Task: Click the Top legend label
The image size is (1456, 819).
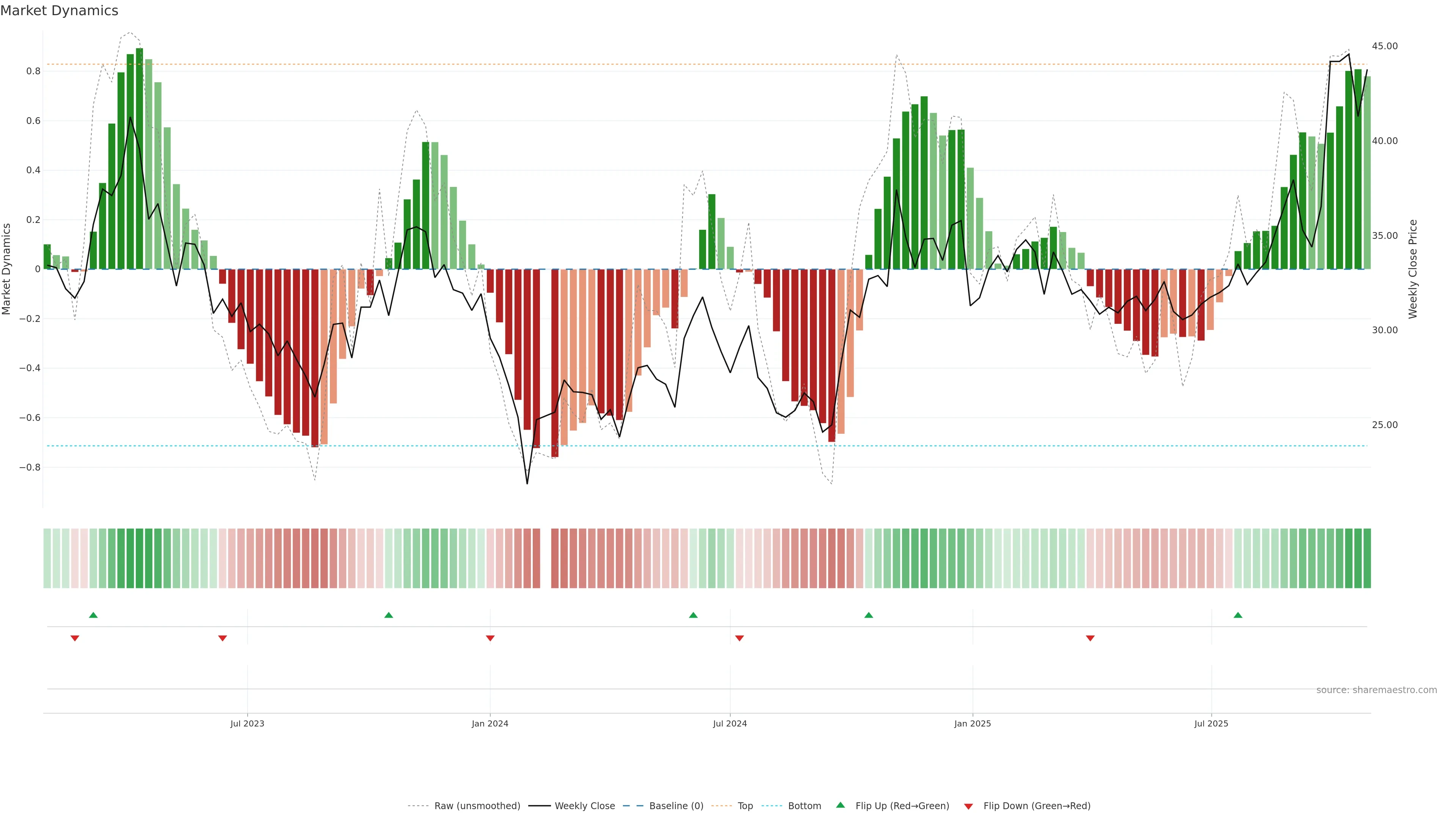Action: tap(745, 806)
